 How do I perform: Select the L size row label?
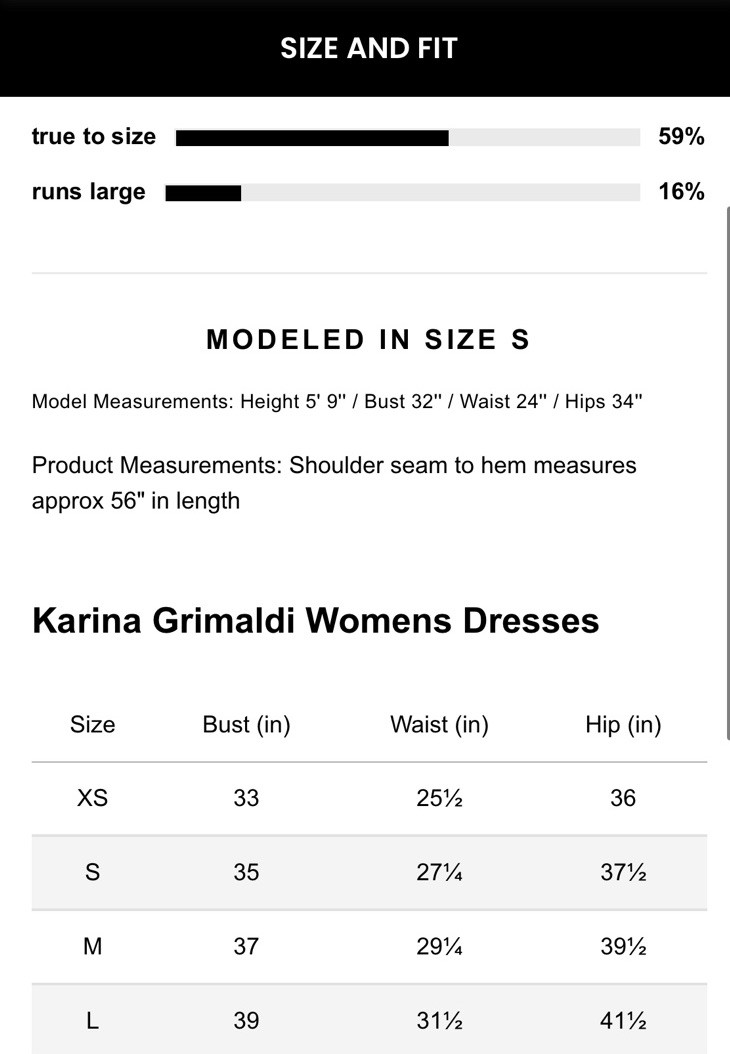(x=92, y=1020)
